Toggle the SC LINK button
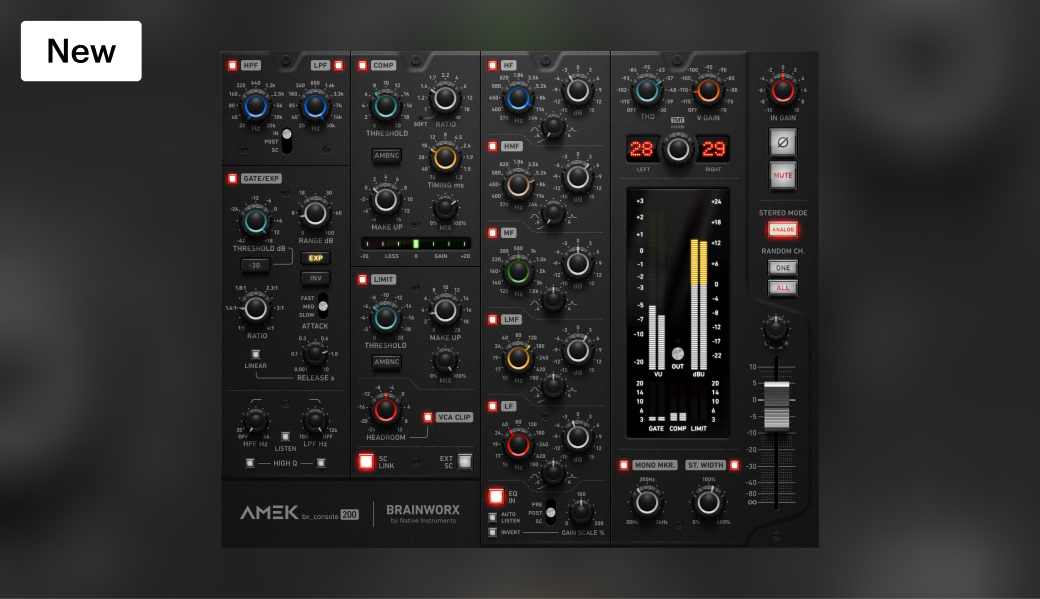 [366, 461]
